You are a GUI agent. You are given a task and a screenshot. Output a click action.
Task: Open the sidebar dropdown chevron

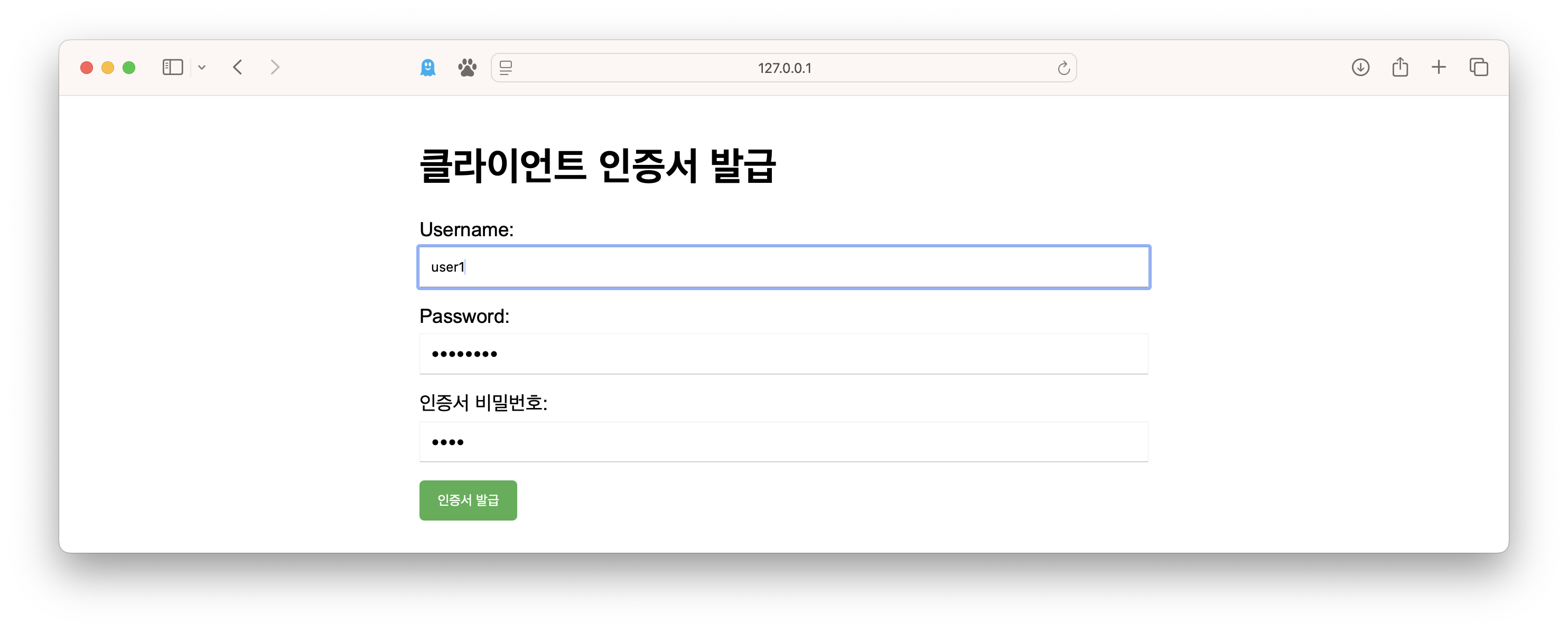pos(202,68)
